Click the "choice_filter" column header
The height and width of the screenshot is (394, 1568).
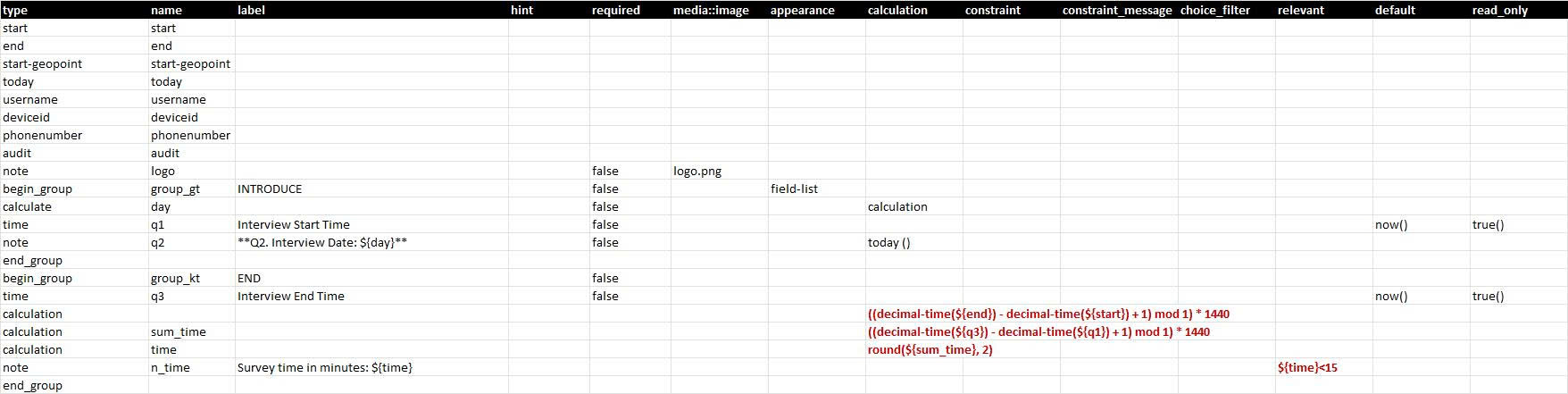(x=1215, y=10)
